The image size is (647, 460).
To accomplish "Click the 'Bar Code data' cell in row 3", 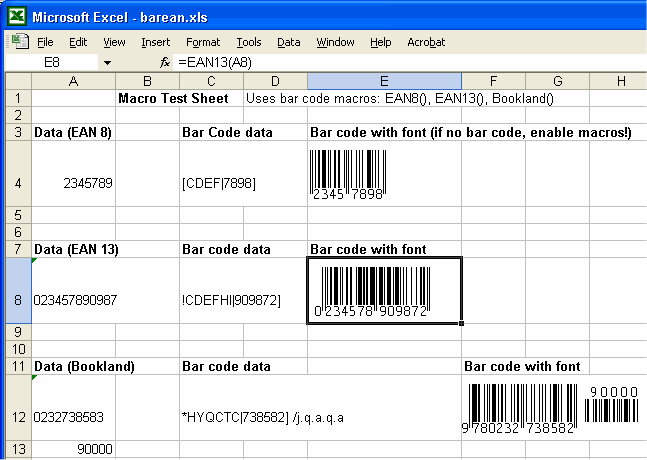I will pos(227,132).
